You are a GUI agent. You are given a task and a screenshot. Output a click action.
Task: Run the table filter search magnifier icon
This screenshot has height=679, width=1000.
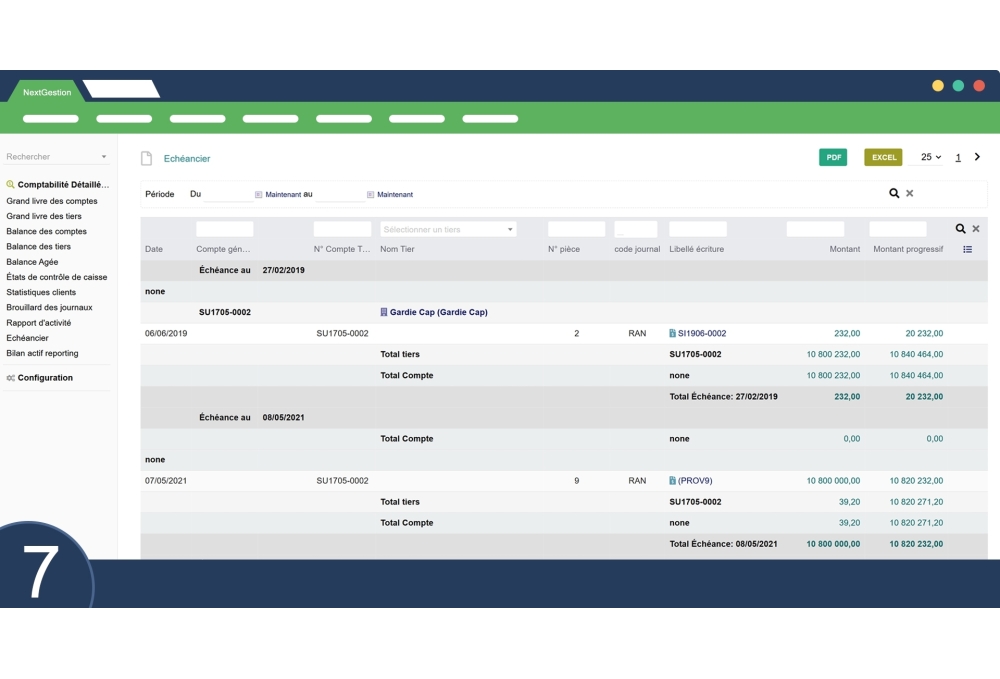pyautogui.click(x=960, y=228)
